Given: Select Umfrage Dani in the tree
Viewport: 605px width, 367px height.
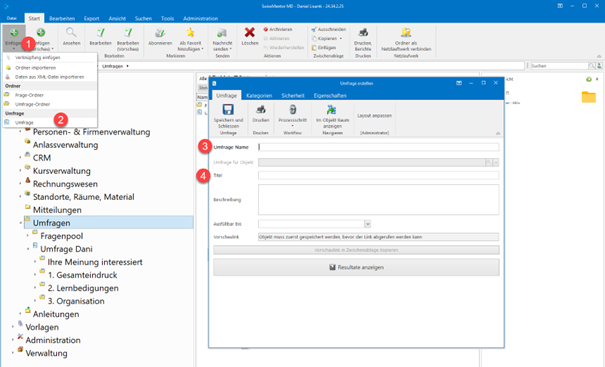Looking at the screenshot, I should click(x=66, y=249).
